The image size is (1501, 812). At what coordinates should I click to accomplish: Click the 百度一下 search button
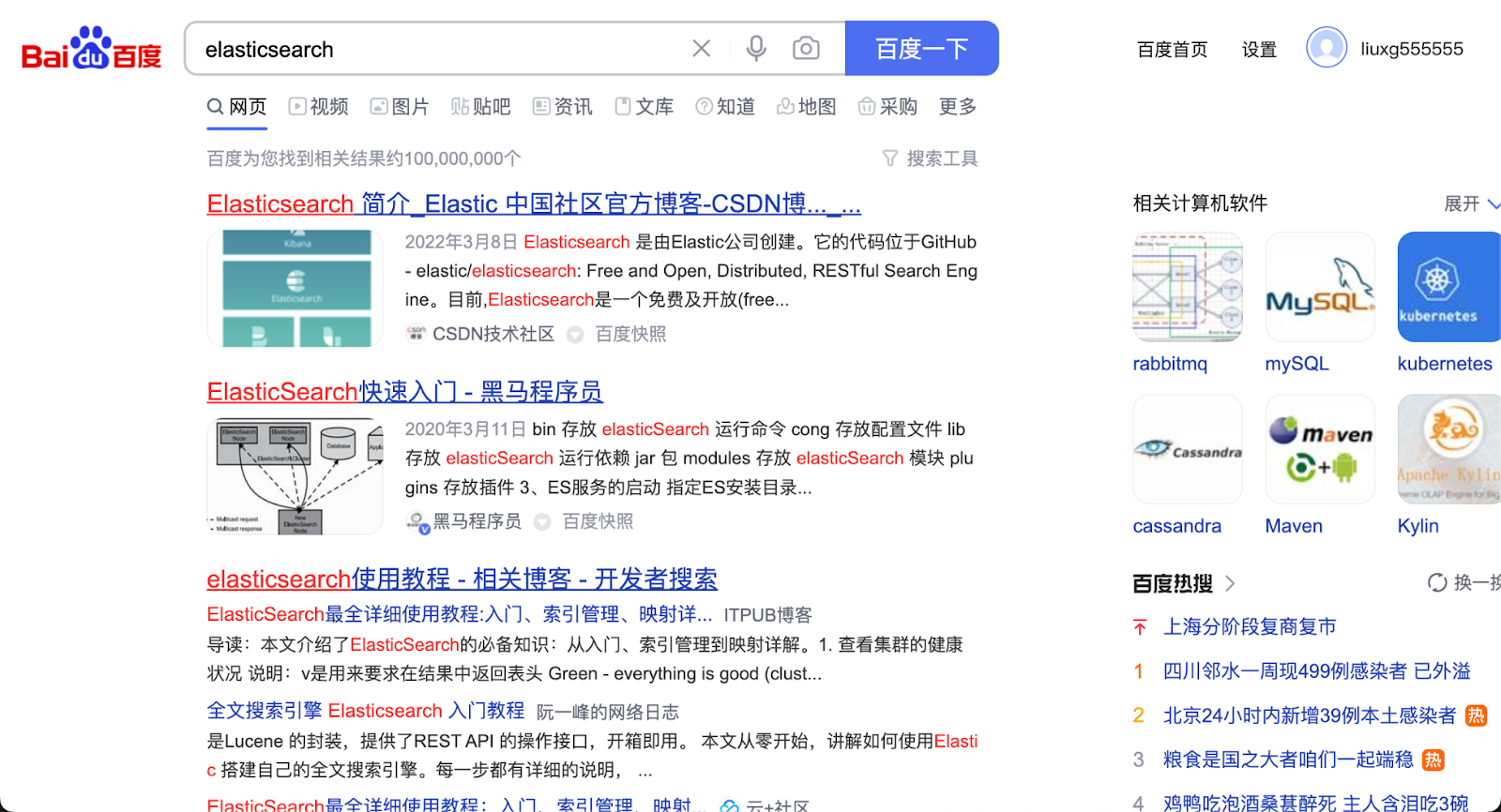click(x=921, y=48)
